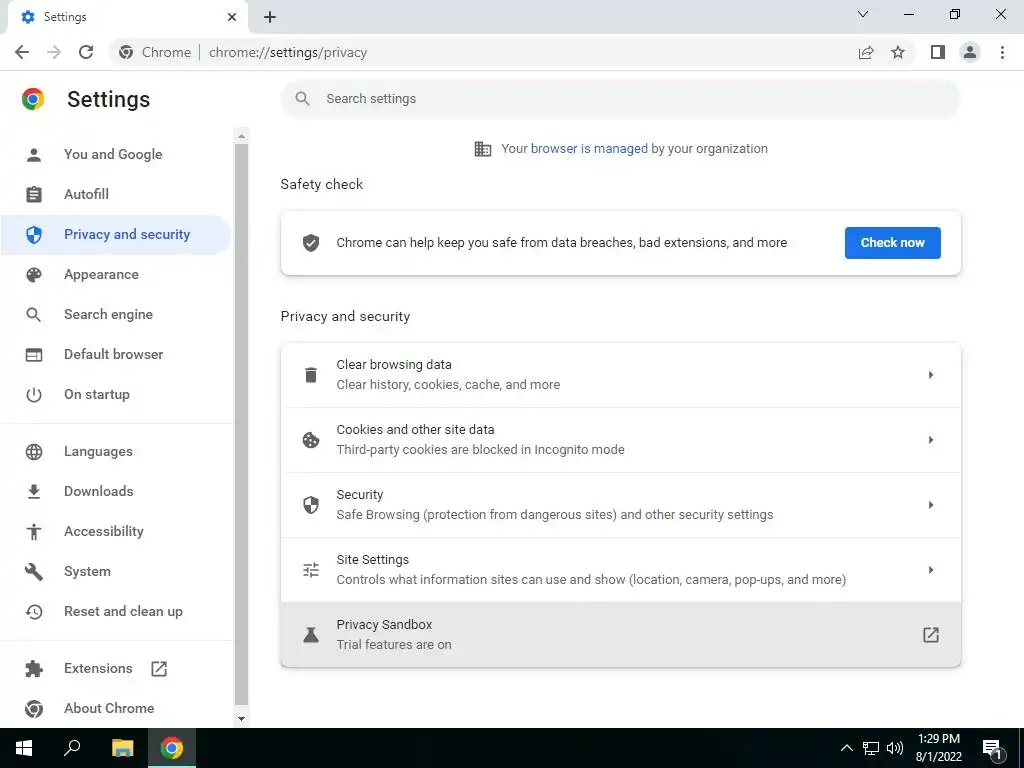
Task: Click the Chrome taskbar icon
Action: pos(172,748)
